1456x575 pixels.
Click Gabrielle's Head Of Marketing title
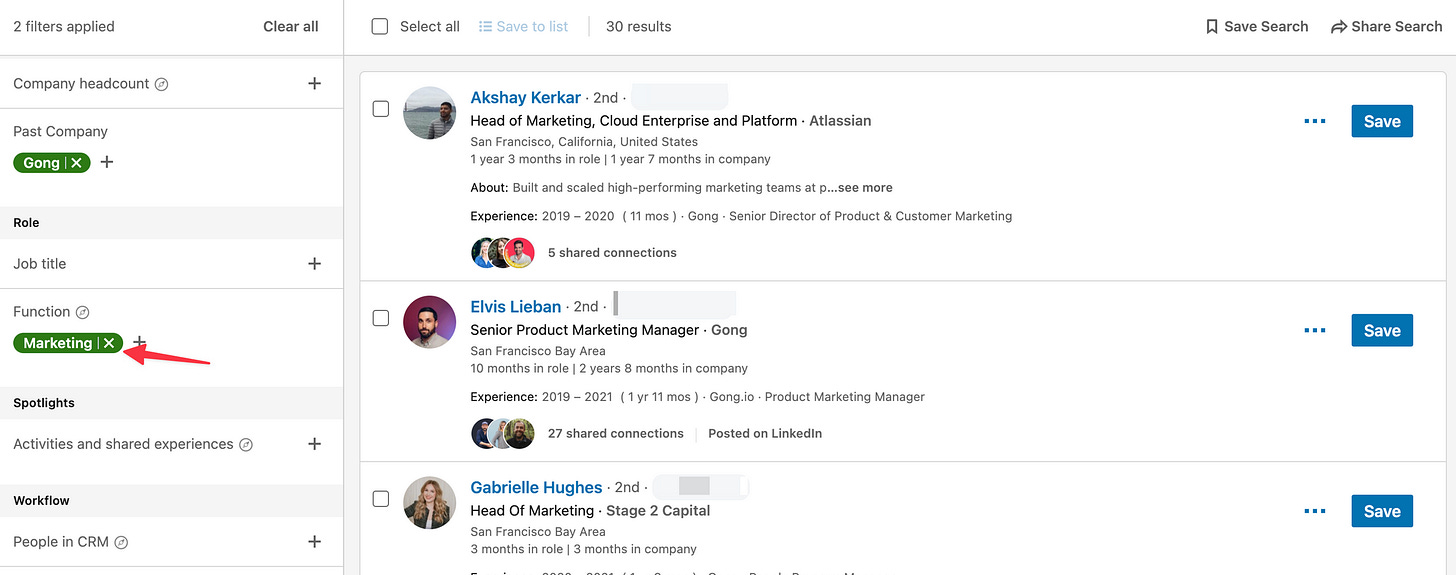[x=532, y=511]
